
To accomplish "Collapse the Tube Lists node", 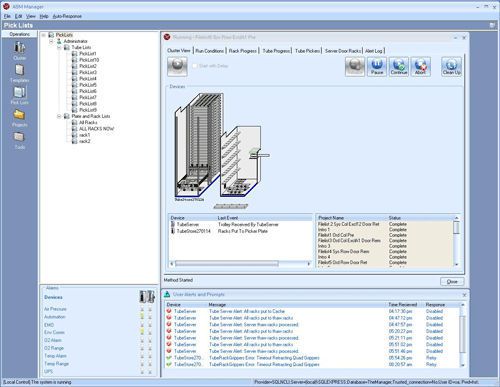I will (x=59, y=48).
